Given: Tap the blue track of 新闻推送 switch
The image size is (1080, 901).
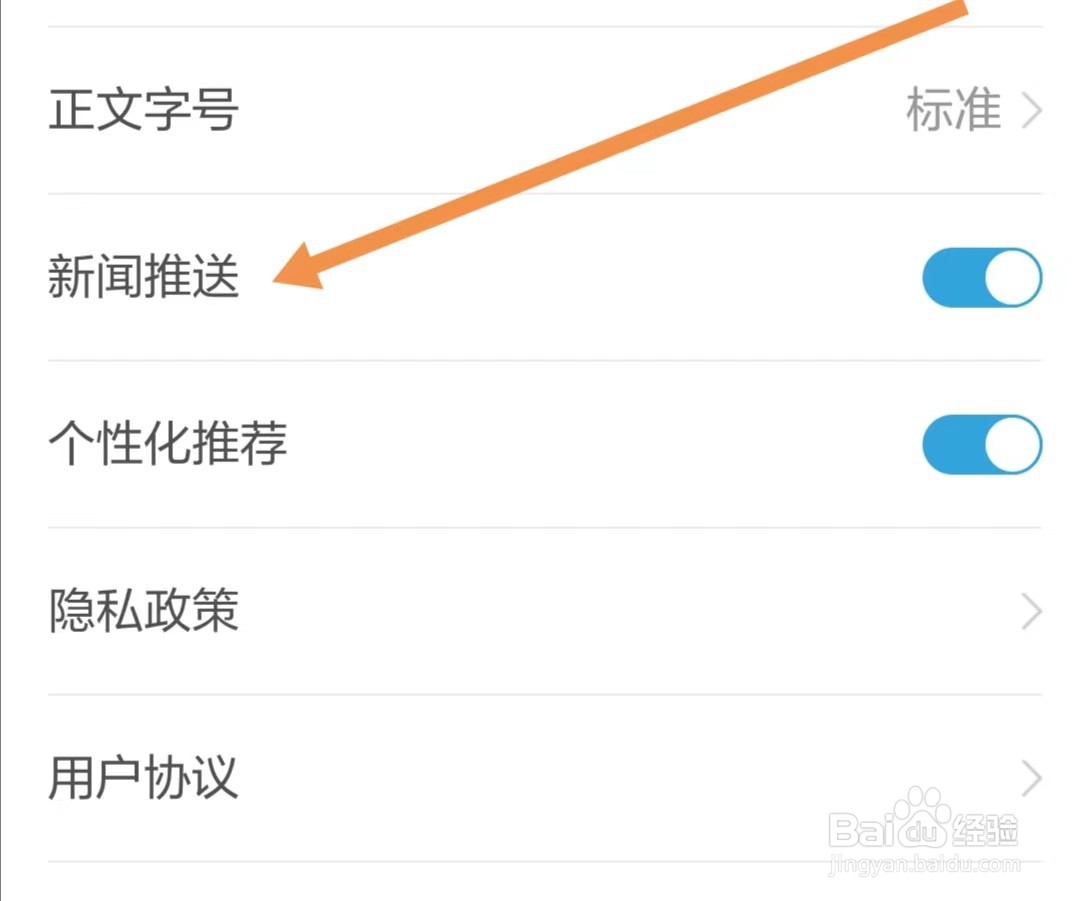Looking at the screenshot, I should (952, 278).
